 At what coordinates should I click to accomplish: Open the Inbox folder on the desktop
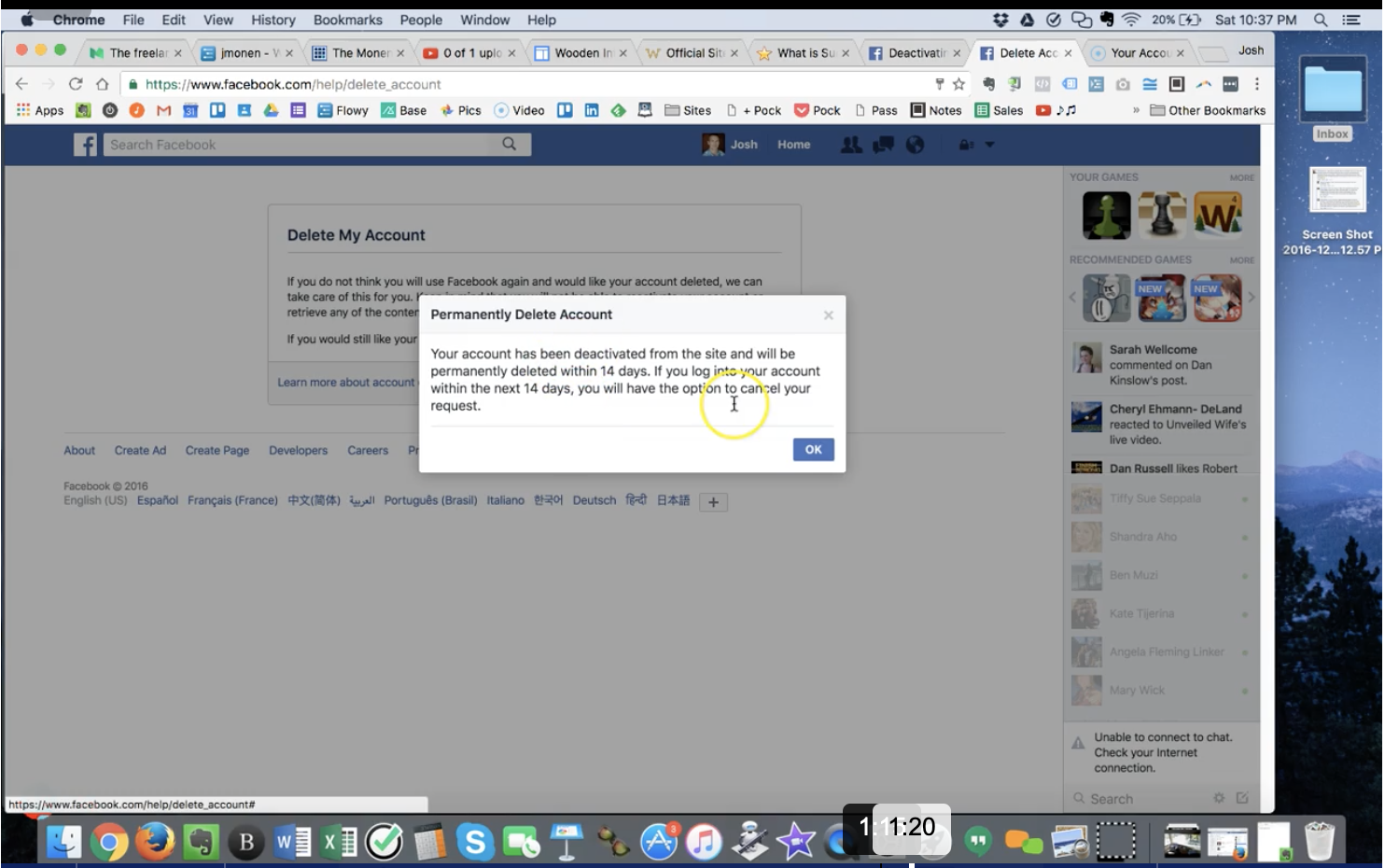(x=1333, y=99)
